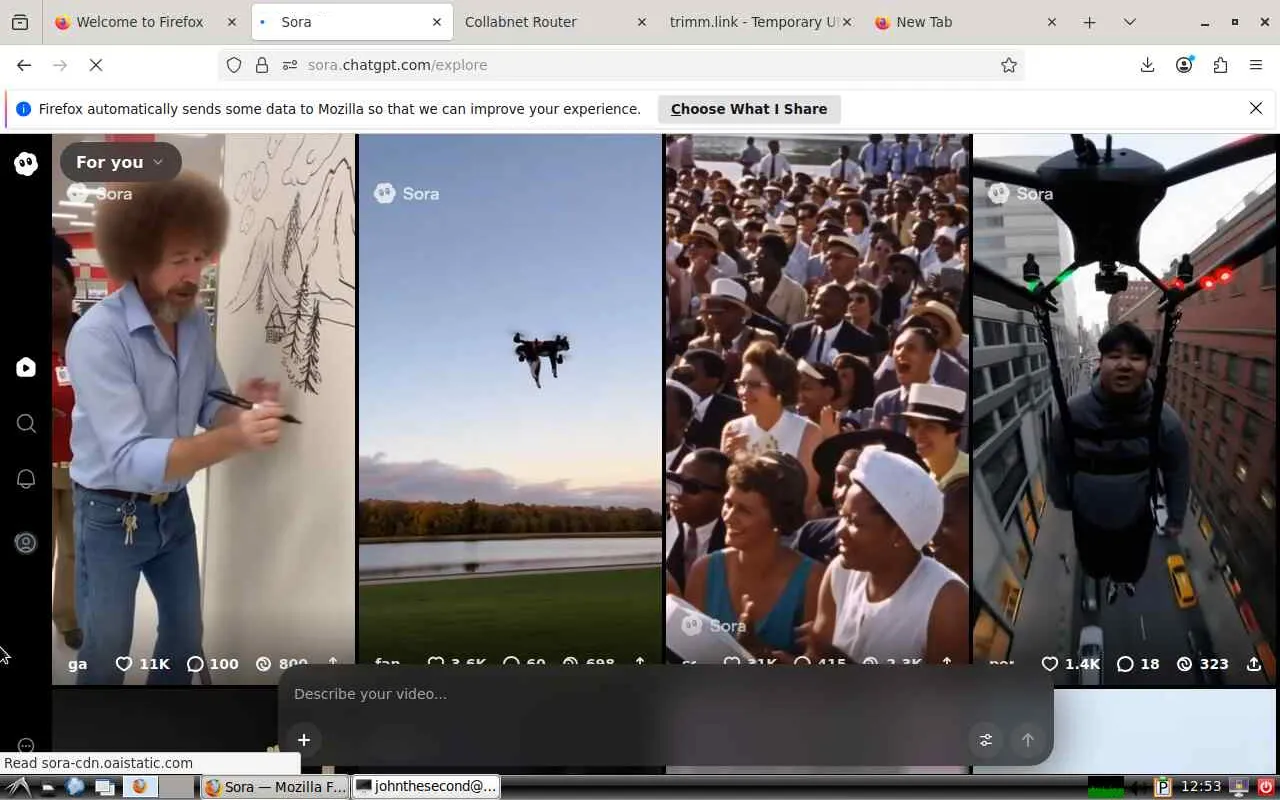The image size is (1280, 800).
Task: Select johnthesecond terminal taskbar window
Action: (x=427, y=787)
